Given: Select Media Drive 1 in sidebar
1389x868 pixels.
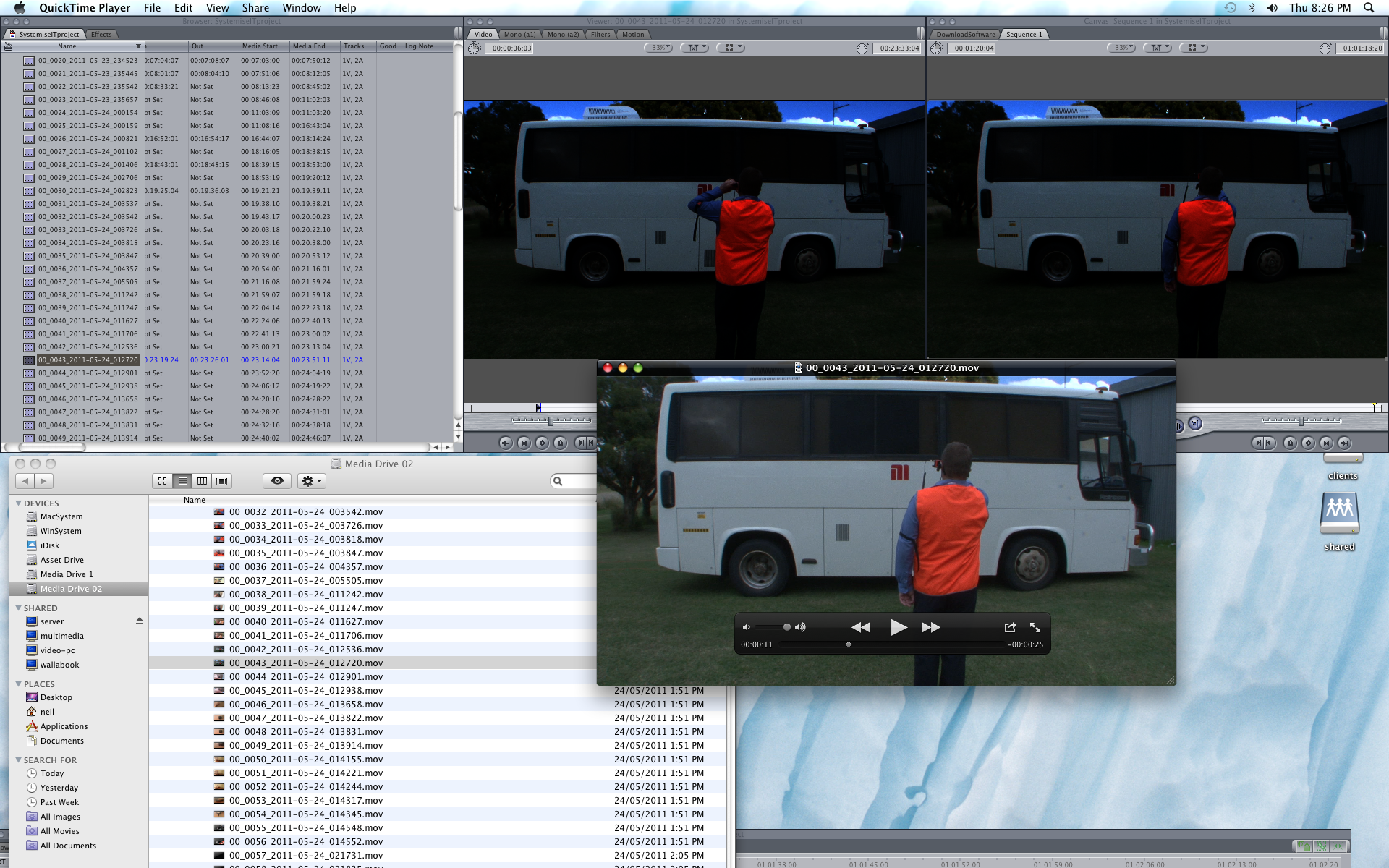Looking at the screenshot, I should 67,574.
